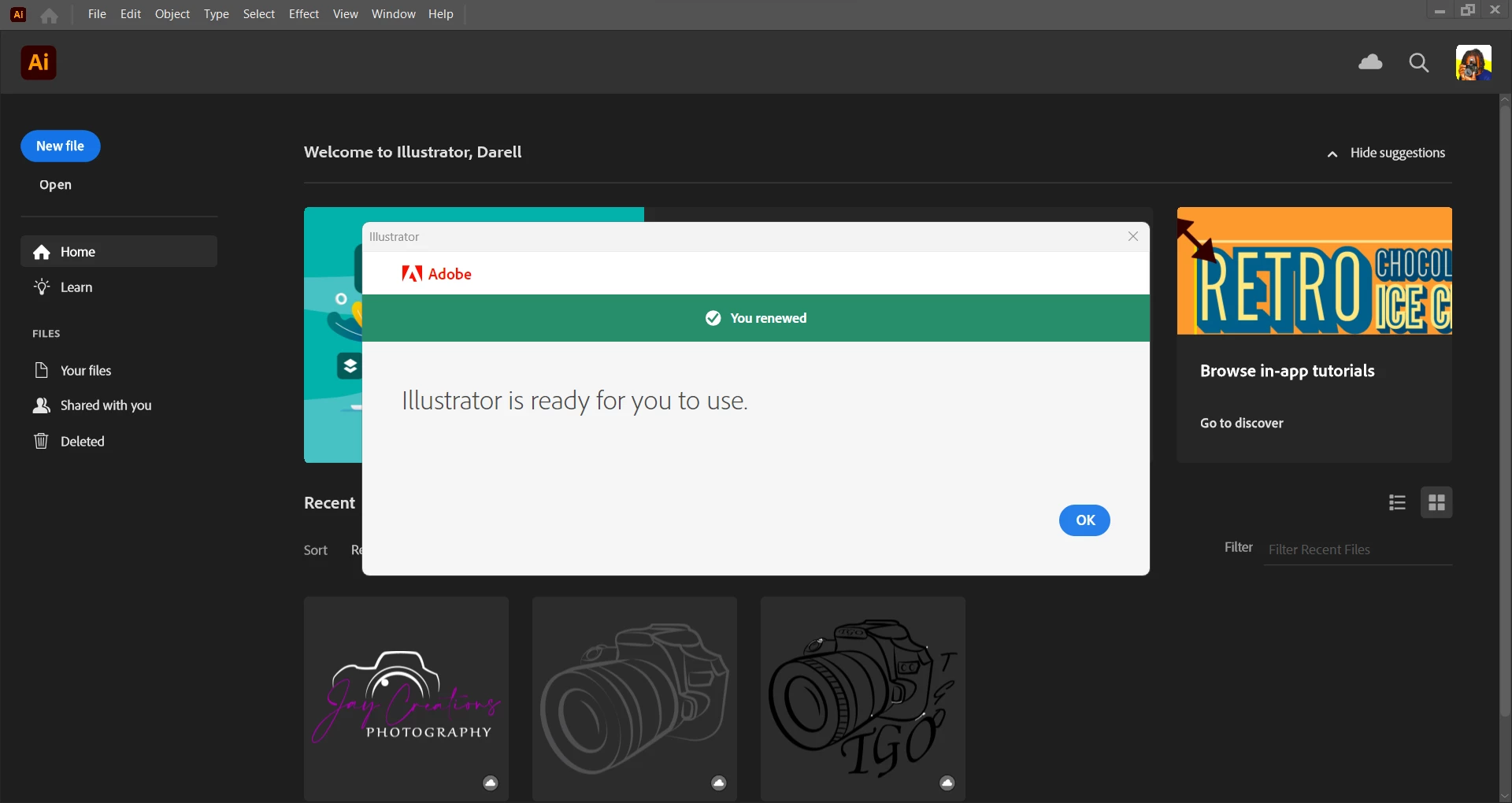
Task: Click the Sort label under Recent
Action: (x=316, y=550)
